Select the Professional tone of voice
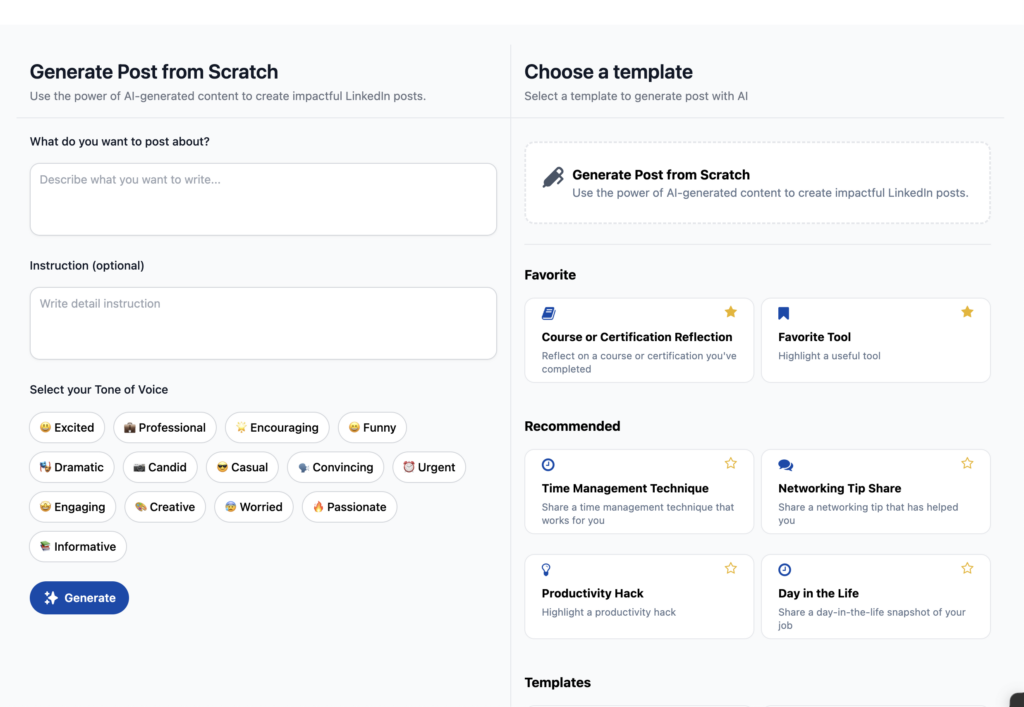The height and width of the screenshot is (707, 1024). click(x=165, y=427)
